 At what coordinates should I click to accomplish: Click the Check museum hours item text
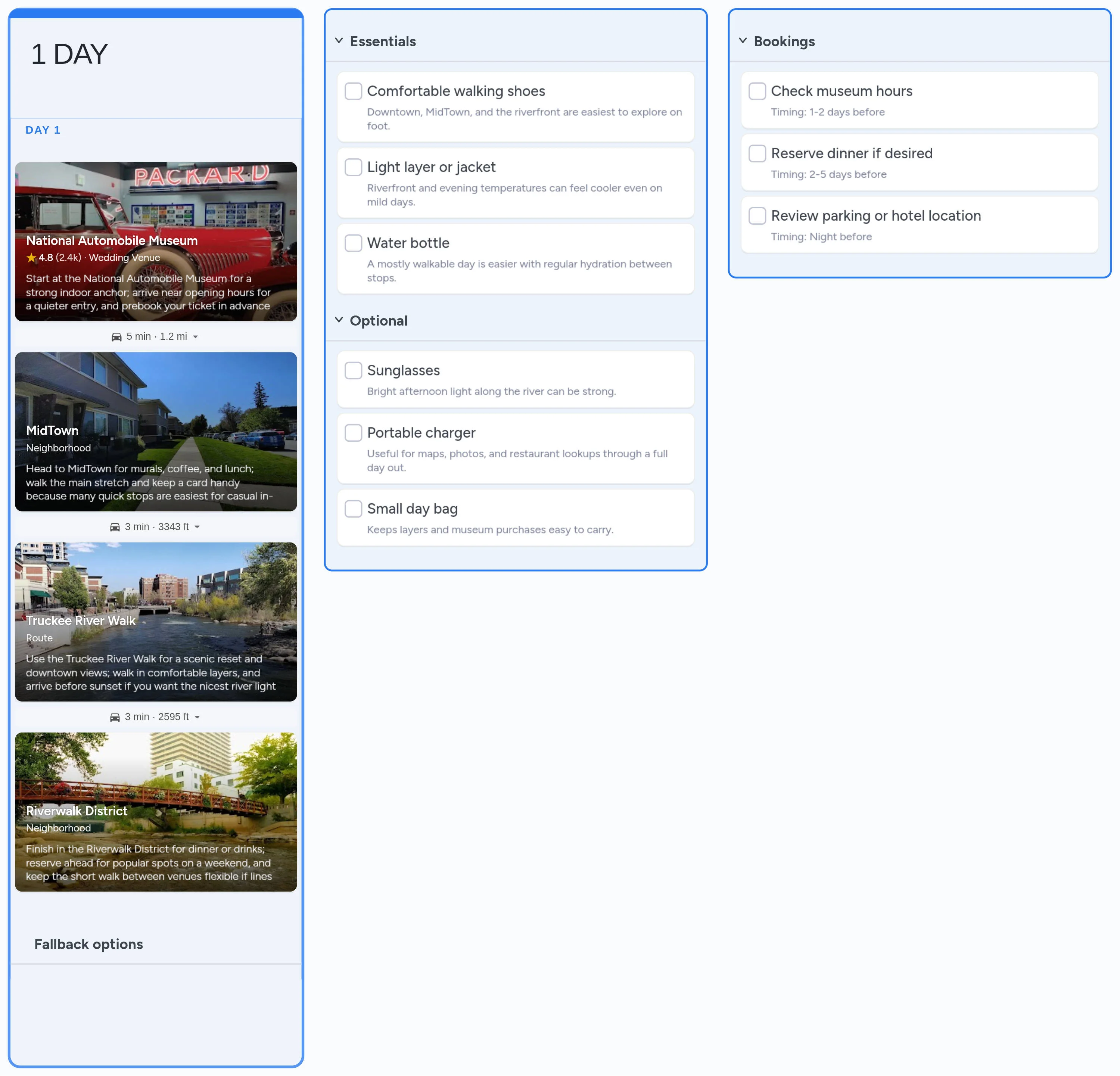pos(841,91)
